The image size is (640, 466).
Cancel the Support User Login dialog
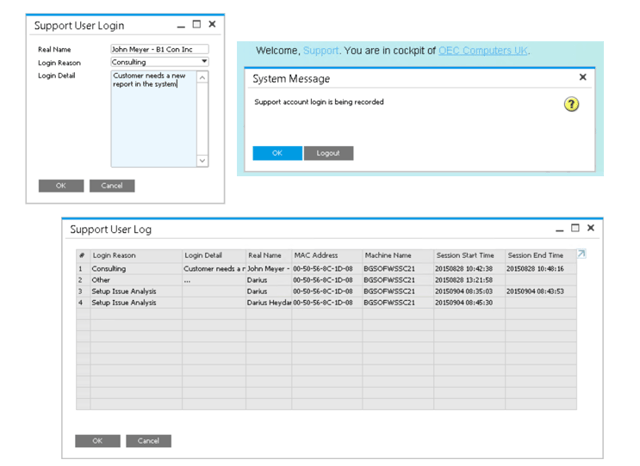[x=112, y=186]
